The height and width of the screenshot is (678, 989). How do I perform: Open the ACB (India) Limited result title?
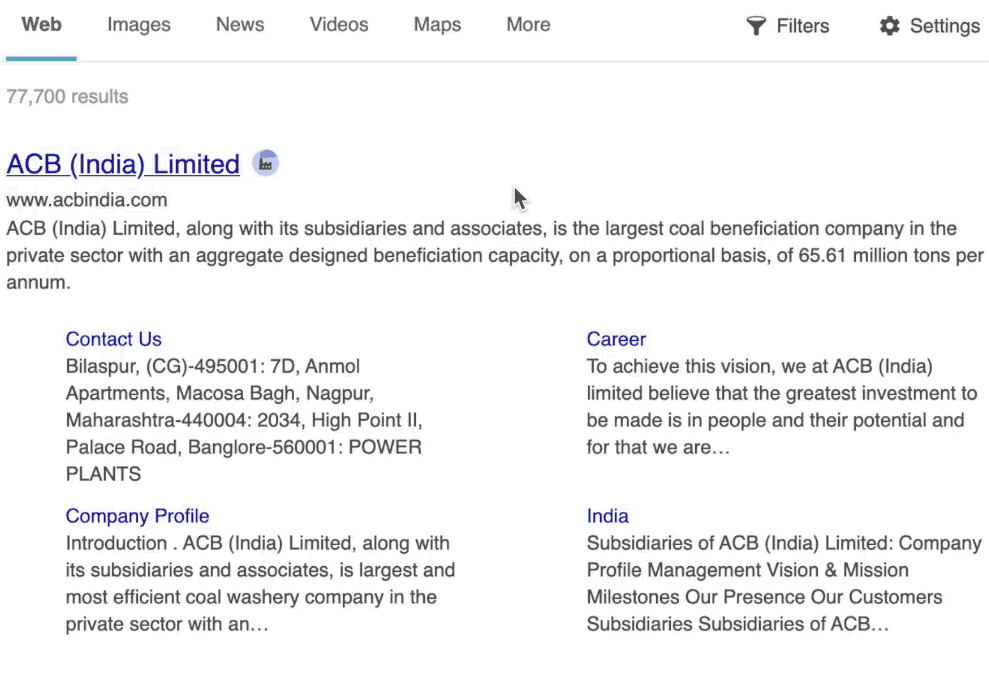tap(123, 164)
